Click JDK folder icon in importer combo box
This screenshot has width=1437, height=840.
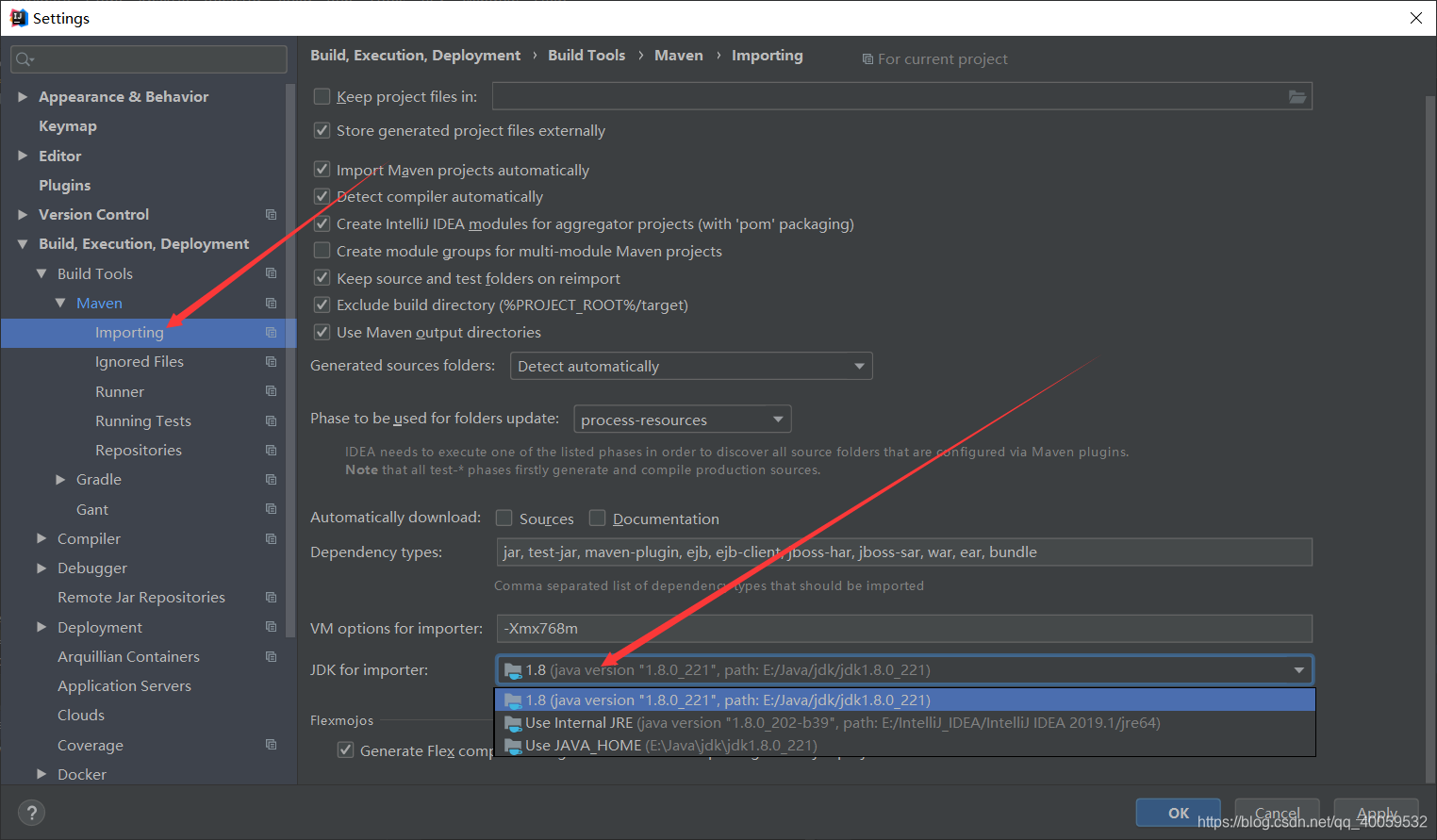pos(513,670)
